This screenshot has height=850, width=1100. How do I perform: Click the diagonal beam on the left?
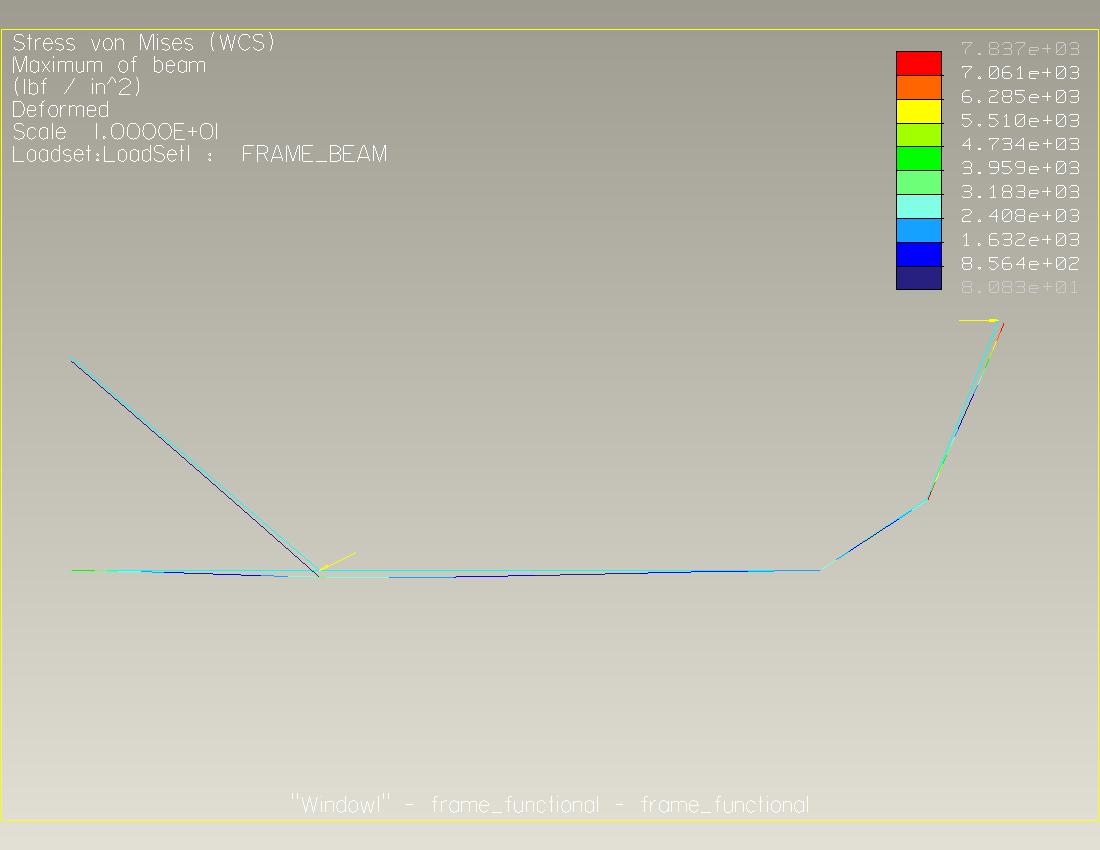(x=190, y=463)
